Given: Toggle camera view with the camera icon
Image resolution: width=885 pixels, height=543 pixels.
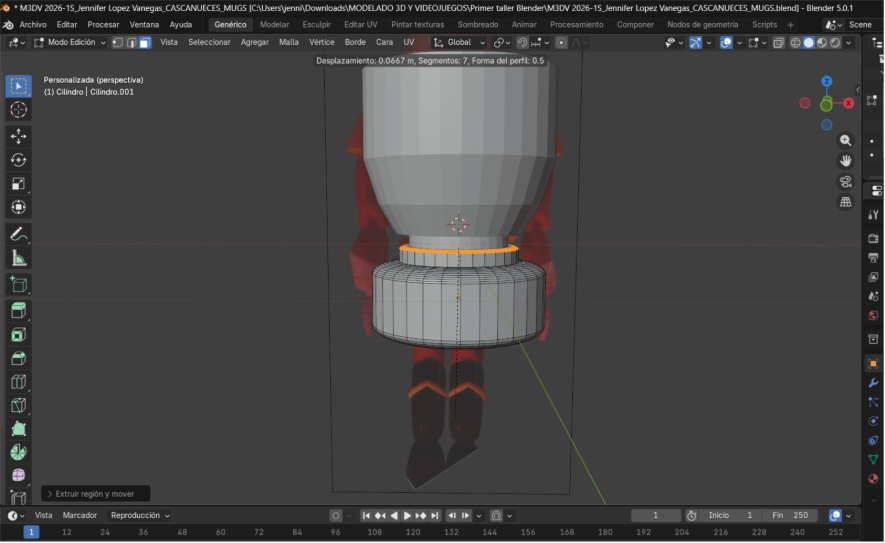Looking at the screenshot, I should tap(846, 181).
